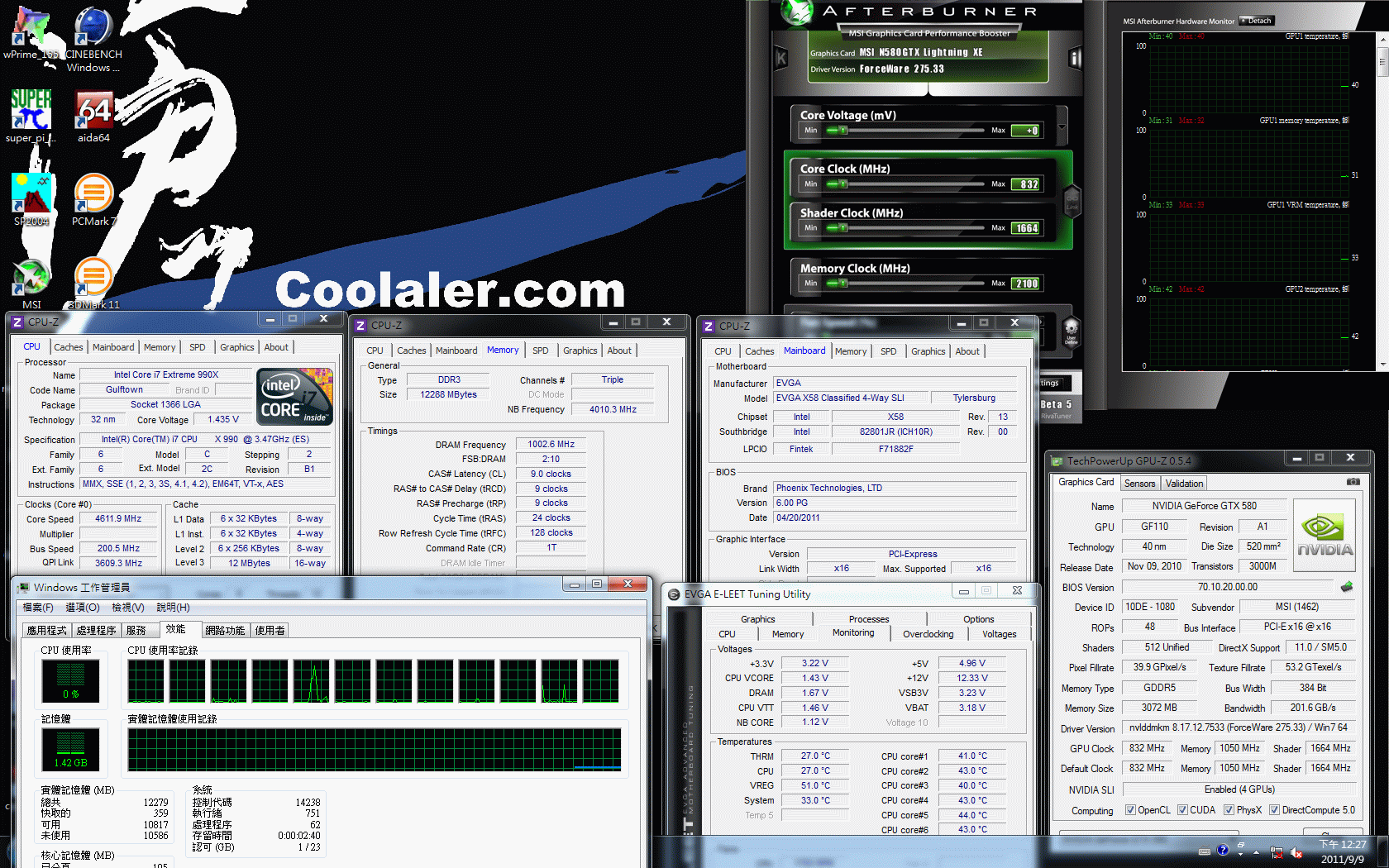The height and width of the screenshot is (868, 1389).
Task: Switch to Caches tab in first CPU-Z
Action: [x=69, y=347]
